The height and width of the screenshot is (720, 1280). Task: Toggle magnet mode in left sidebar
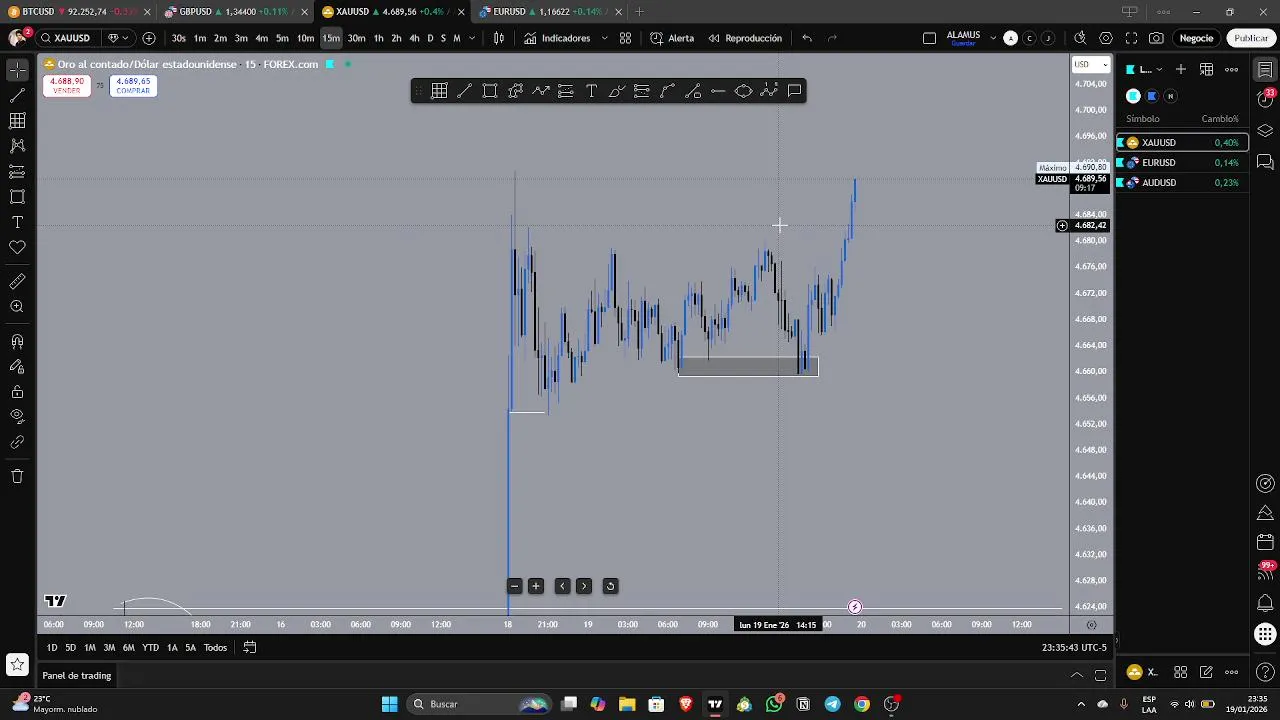(17, 342)
